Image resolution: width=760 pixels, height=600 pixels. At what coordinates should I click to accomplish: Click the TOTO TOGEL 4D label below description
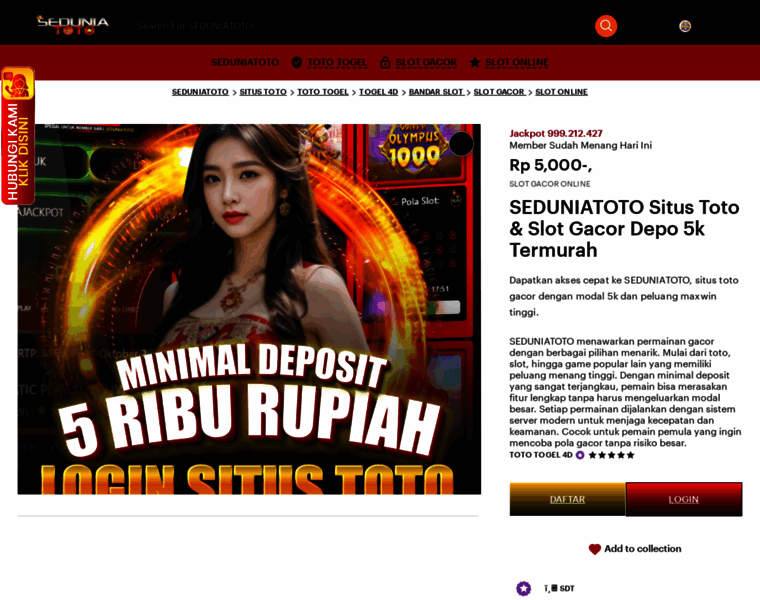[541, 455]
